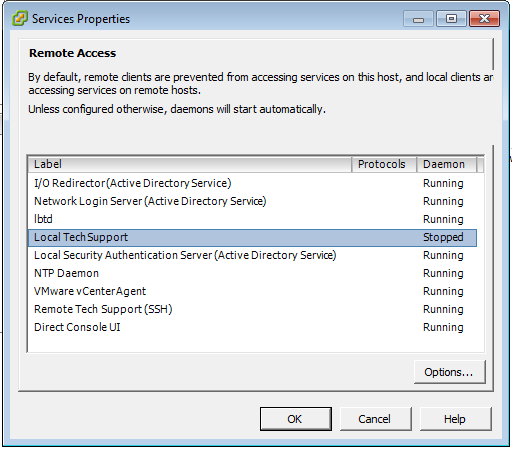Click the vSphere icon in title bar

(x=20, y=18)
